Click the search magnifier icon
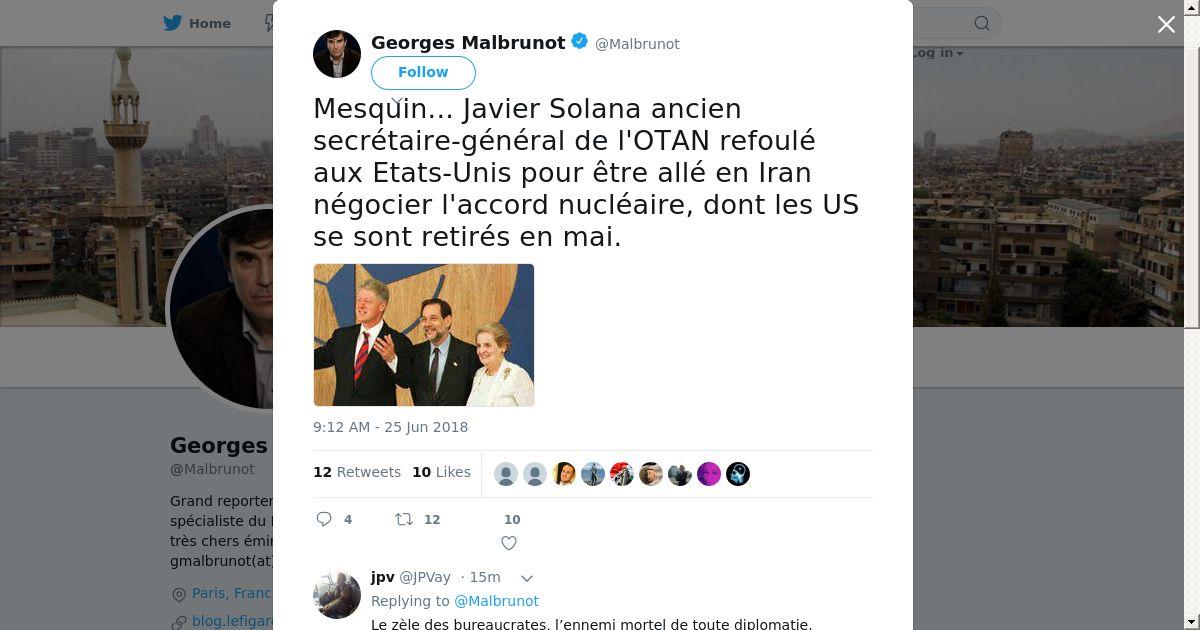 point(982,23)
